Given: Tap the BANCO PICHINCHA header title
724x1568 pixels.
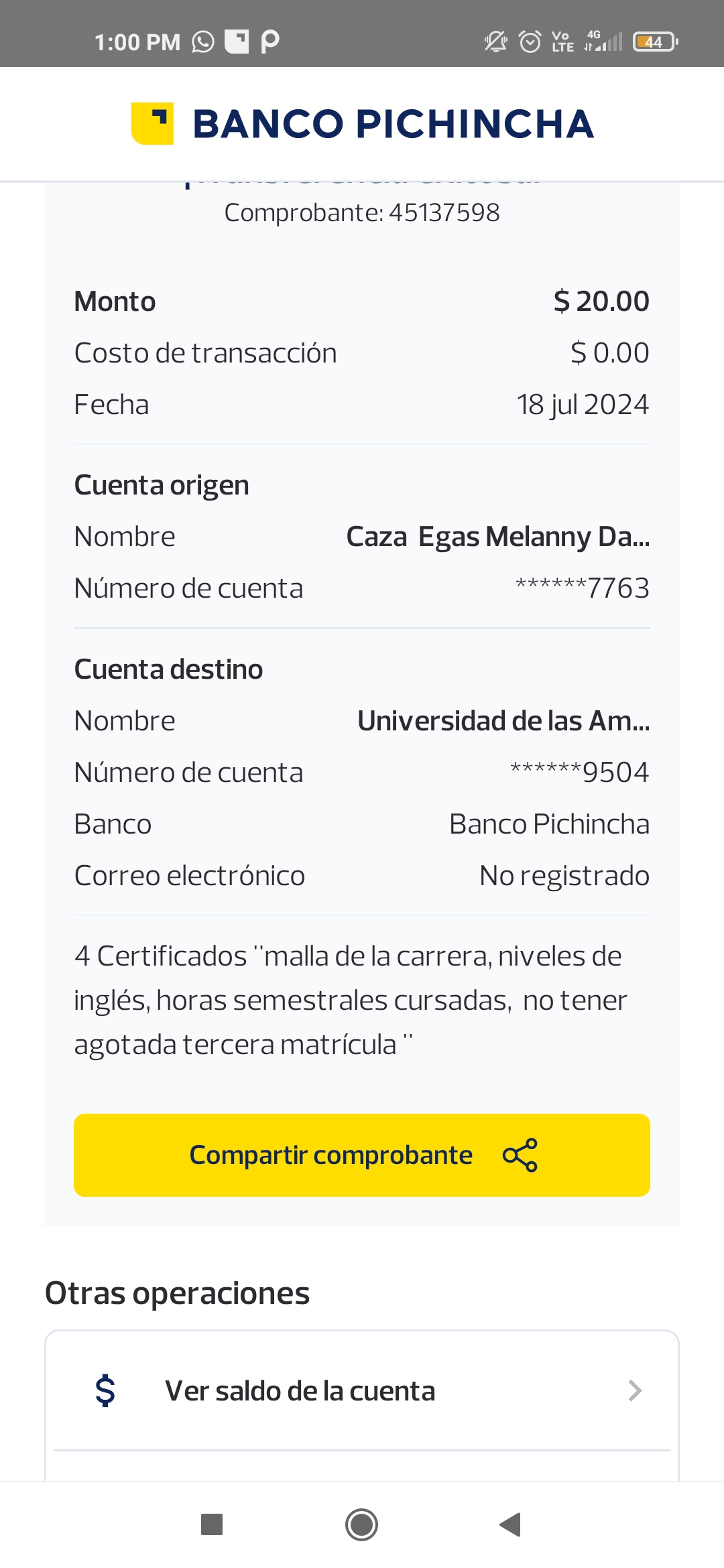Looking at the screenshot, I should coord(393,124).
